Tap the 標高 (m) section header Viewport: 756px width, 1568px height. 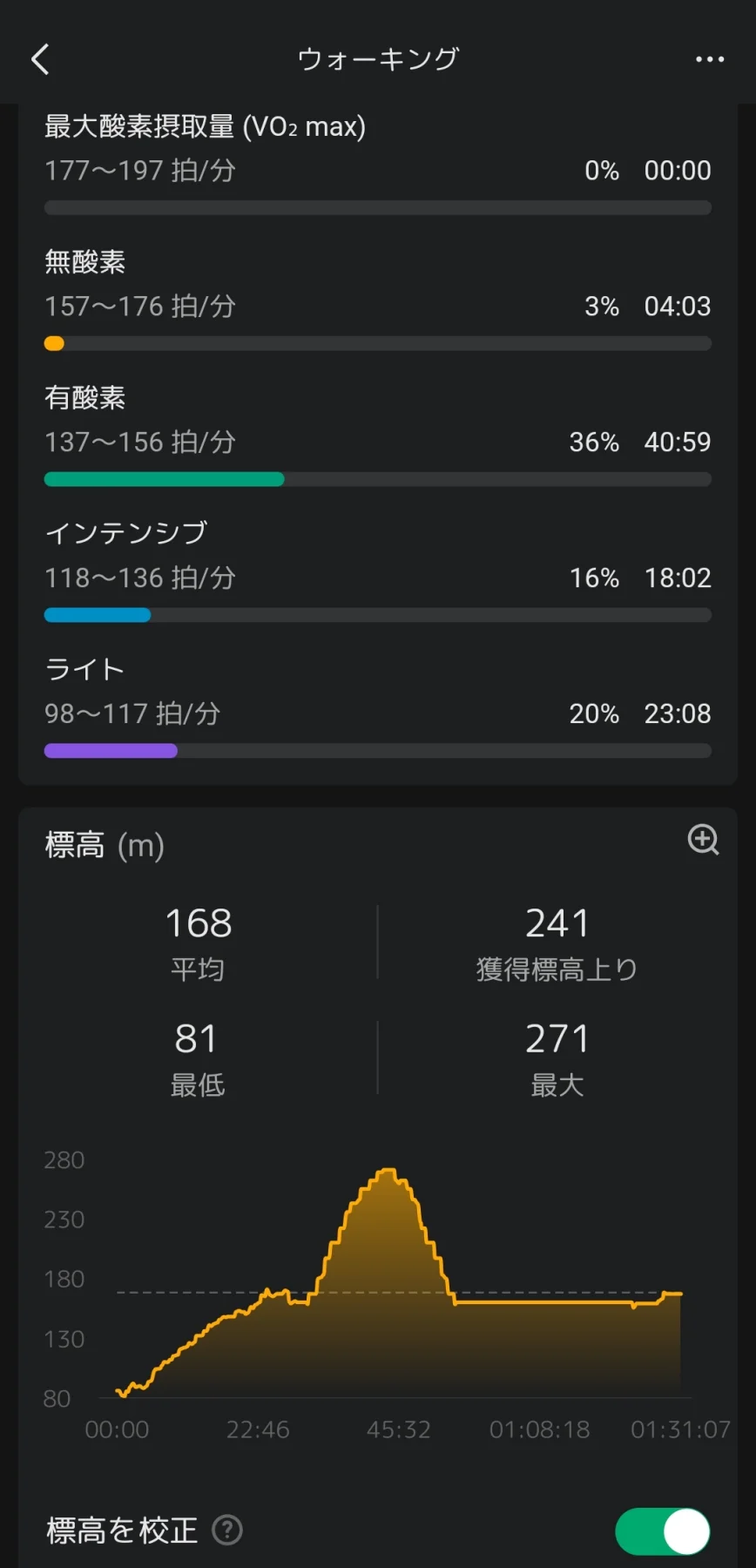click(105, 845)
